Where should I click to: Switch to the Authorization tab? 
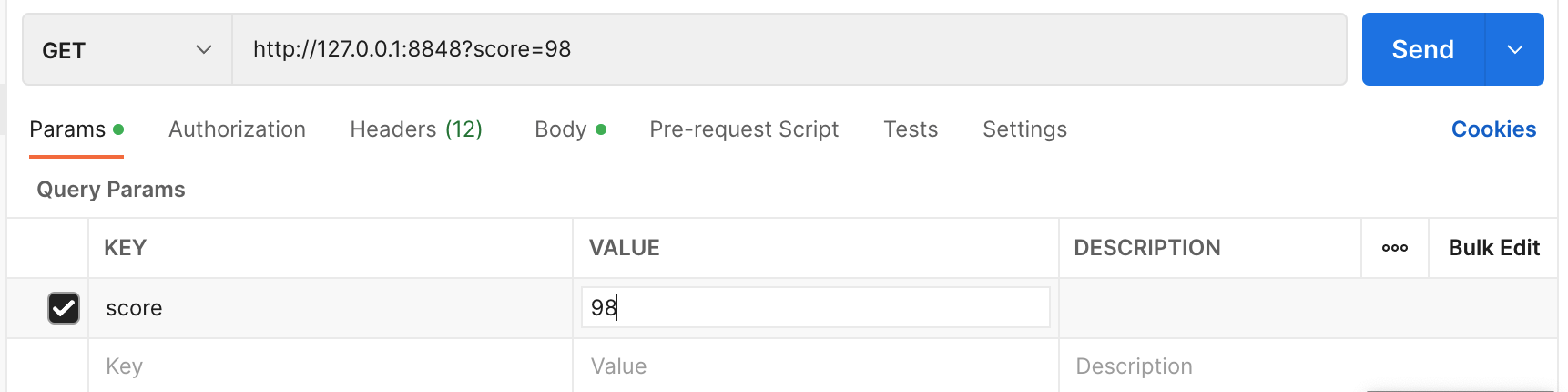point(237,129)
